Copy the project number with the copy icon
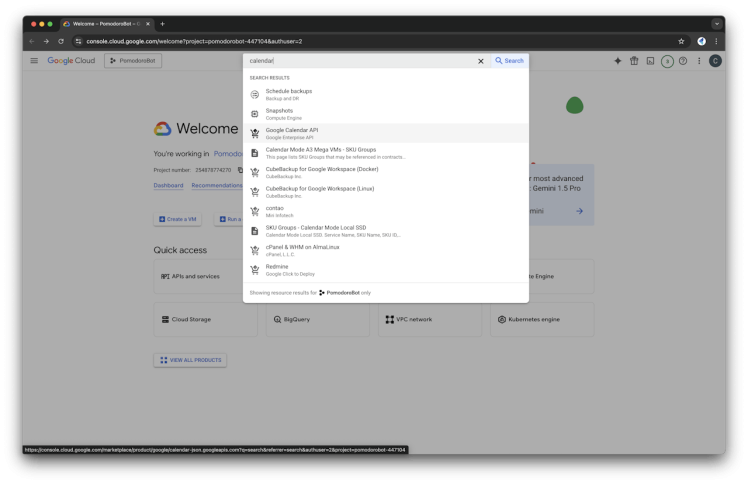Viewport: 748px width, 484px height. coord(240,170)
